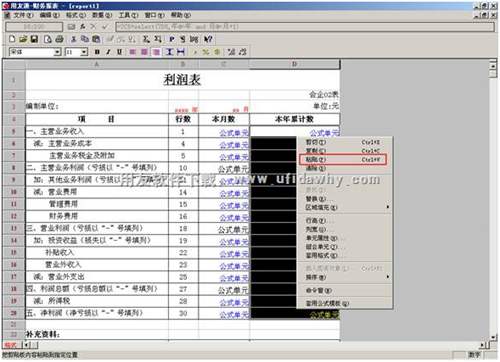Open the font size dropdown
This screenshot has width=500, height=362.
[x=84, y=52]
